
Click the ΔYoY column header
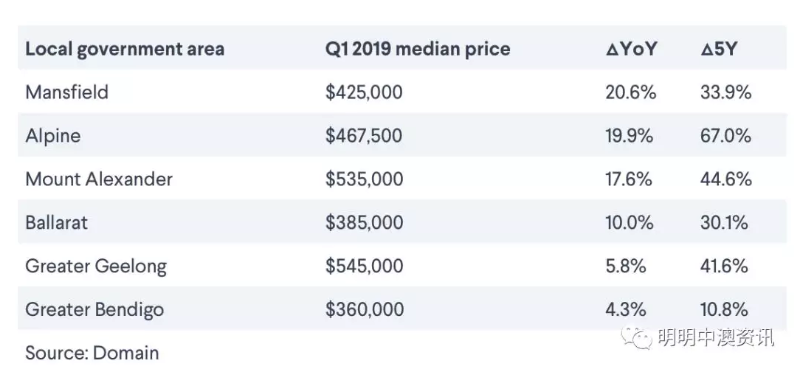pos(632,49)
